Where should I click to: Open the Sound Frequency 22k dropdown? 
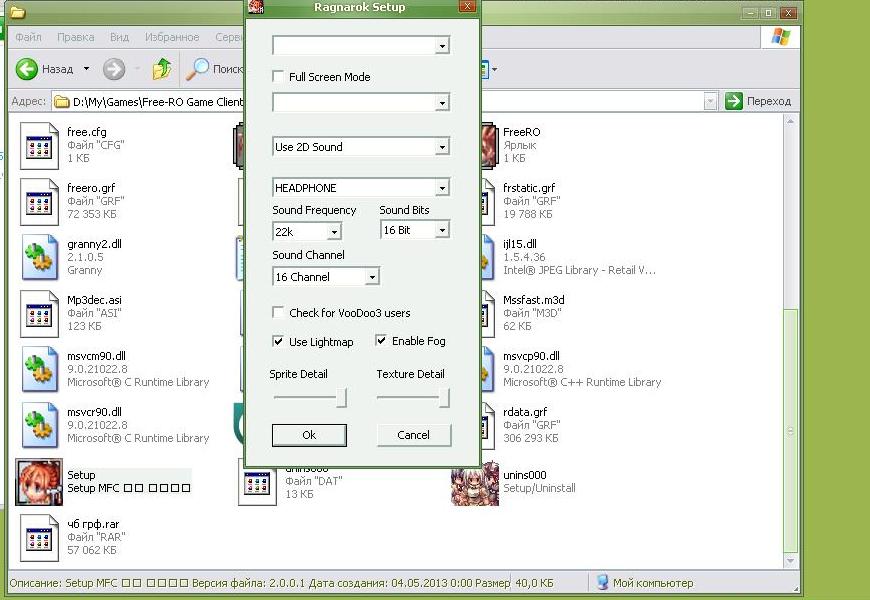tap(335, 232)
